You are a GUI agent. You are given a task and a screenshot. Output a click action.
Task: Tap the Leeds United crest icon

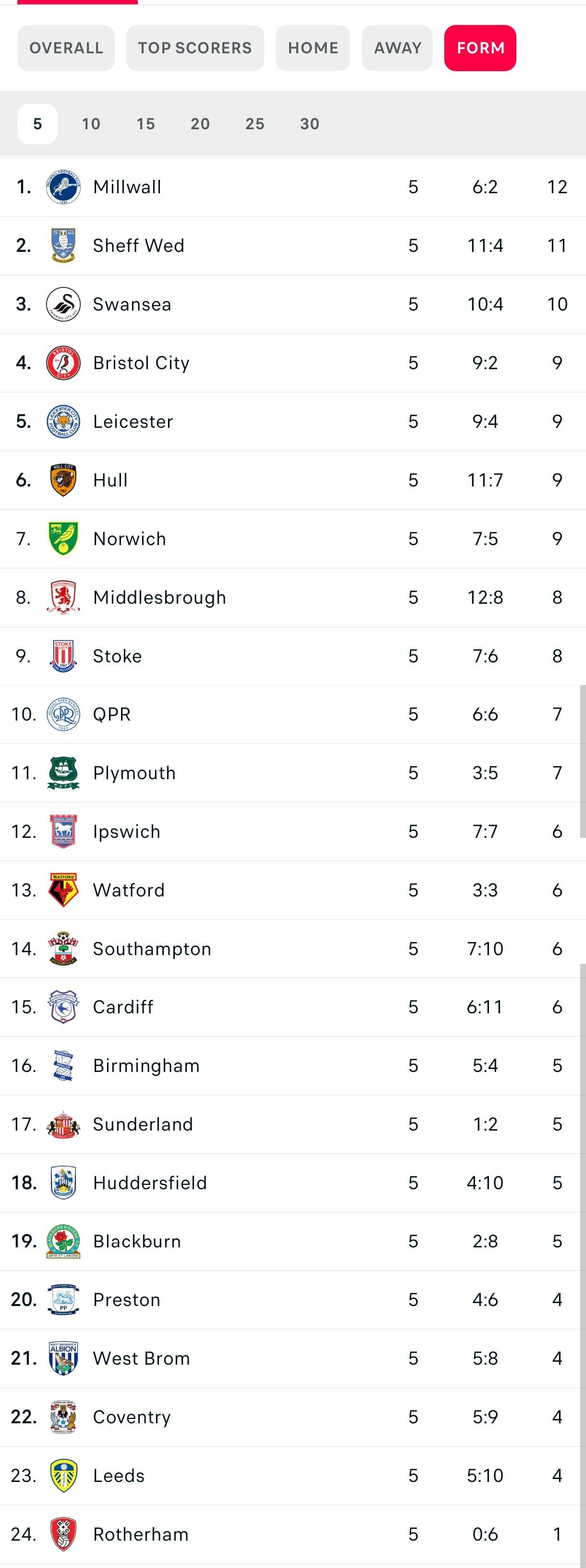click(63, 1476)
